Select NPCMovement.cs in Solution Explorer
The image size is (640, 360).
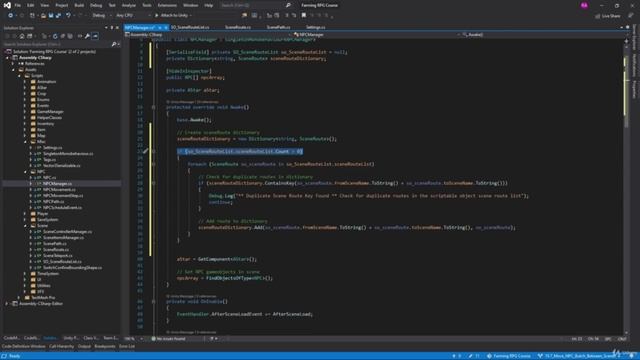[59, 189]
